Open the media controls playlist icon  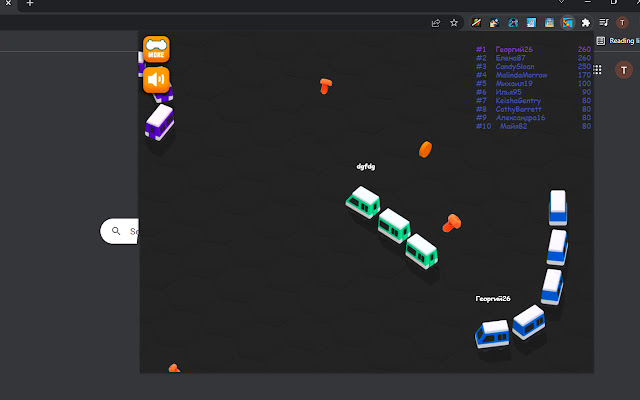click(x=604, y=23)
